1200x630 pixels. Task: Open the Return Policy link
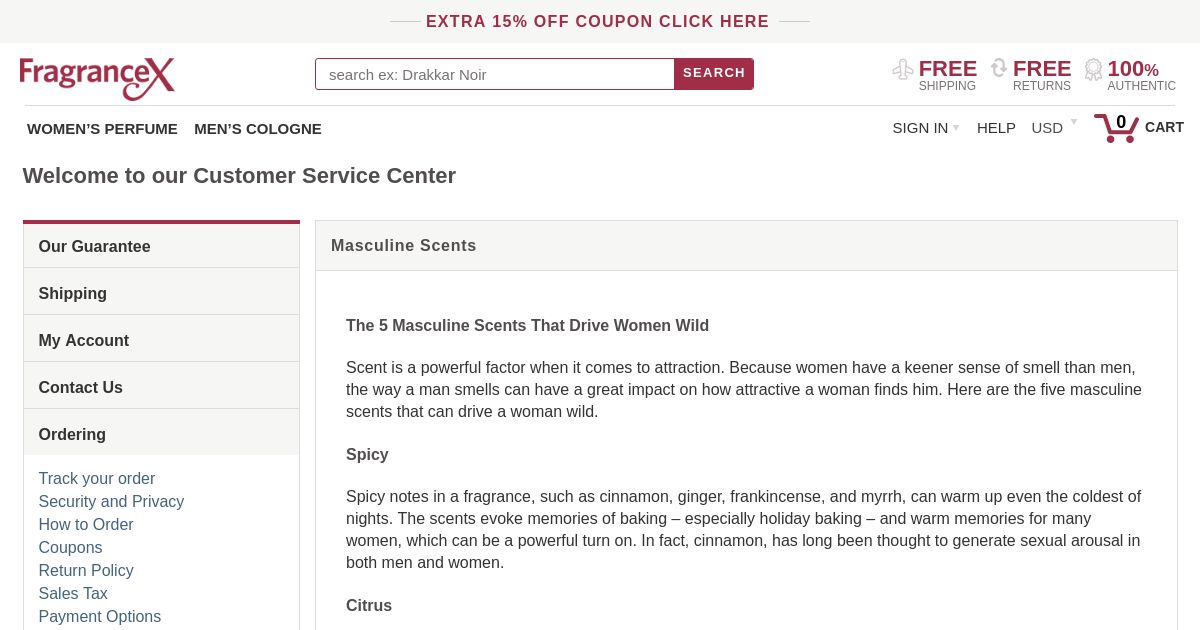86,571
